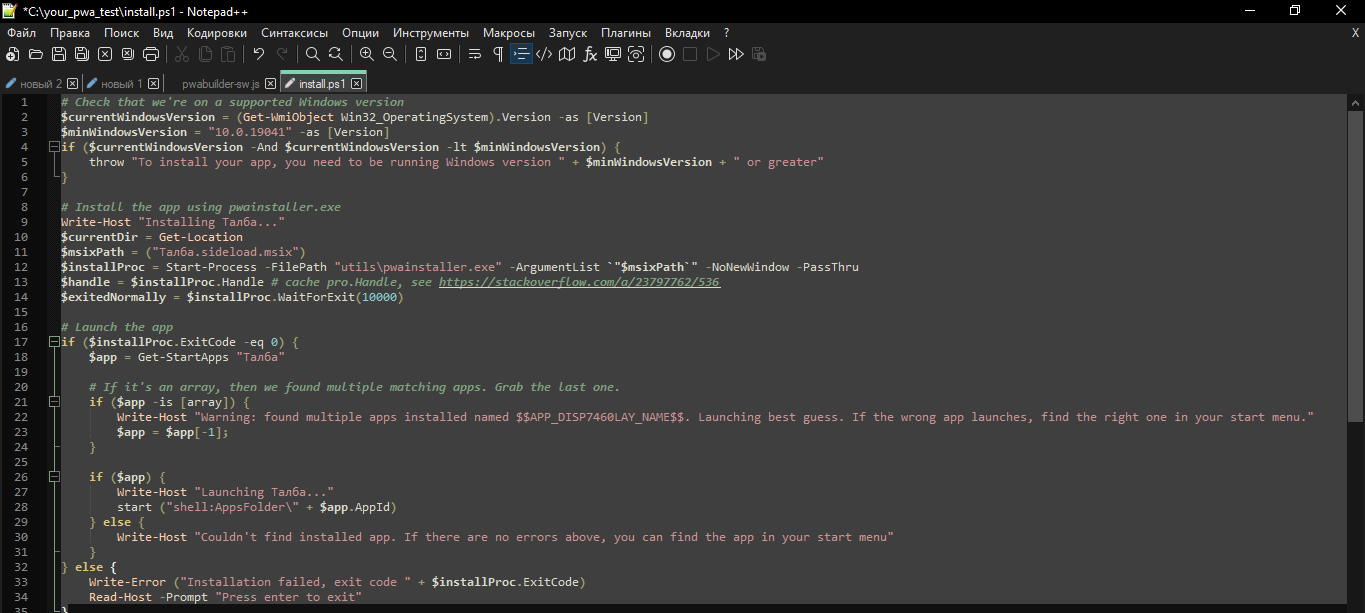
Task: Toggle synchronized vertical scrolling icon
Action: tap(421, 54)
